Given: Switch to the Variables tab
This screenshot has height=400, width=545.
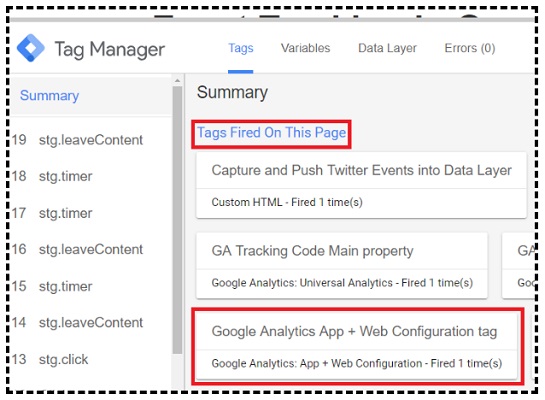Looking at the screenshot, I should point(306,48).
